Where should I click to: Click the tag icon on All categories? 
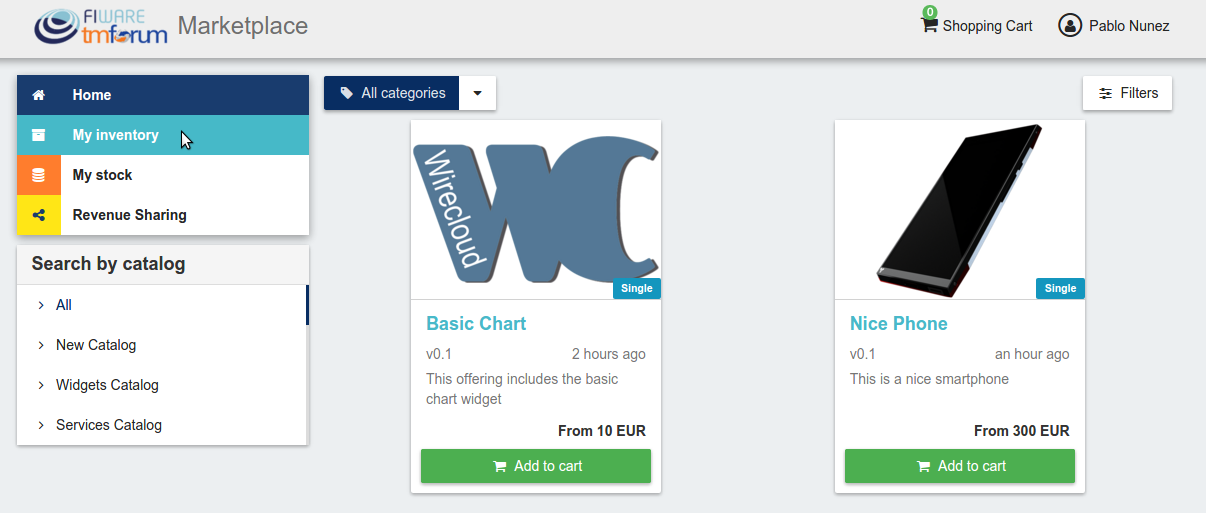pos(346,93)
